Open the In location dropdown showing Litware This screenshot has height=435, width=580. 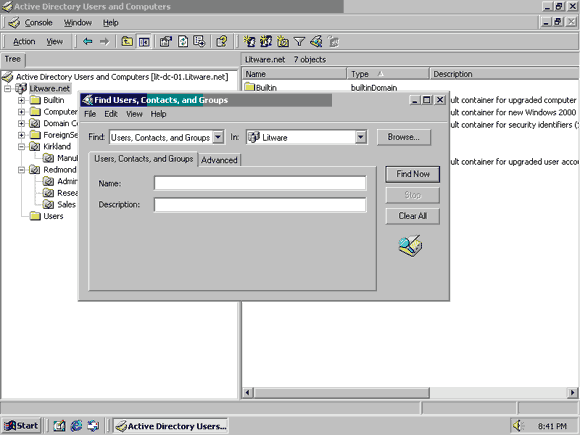(x=360, y=138)
